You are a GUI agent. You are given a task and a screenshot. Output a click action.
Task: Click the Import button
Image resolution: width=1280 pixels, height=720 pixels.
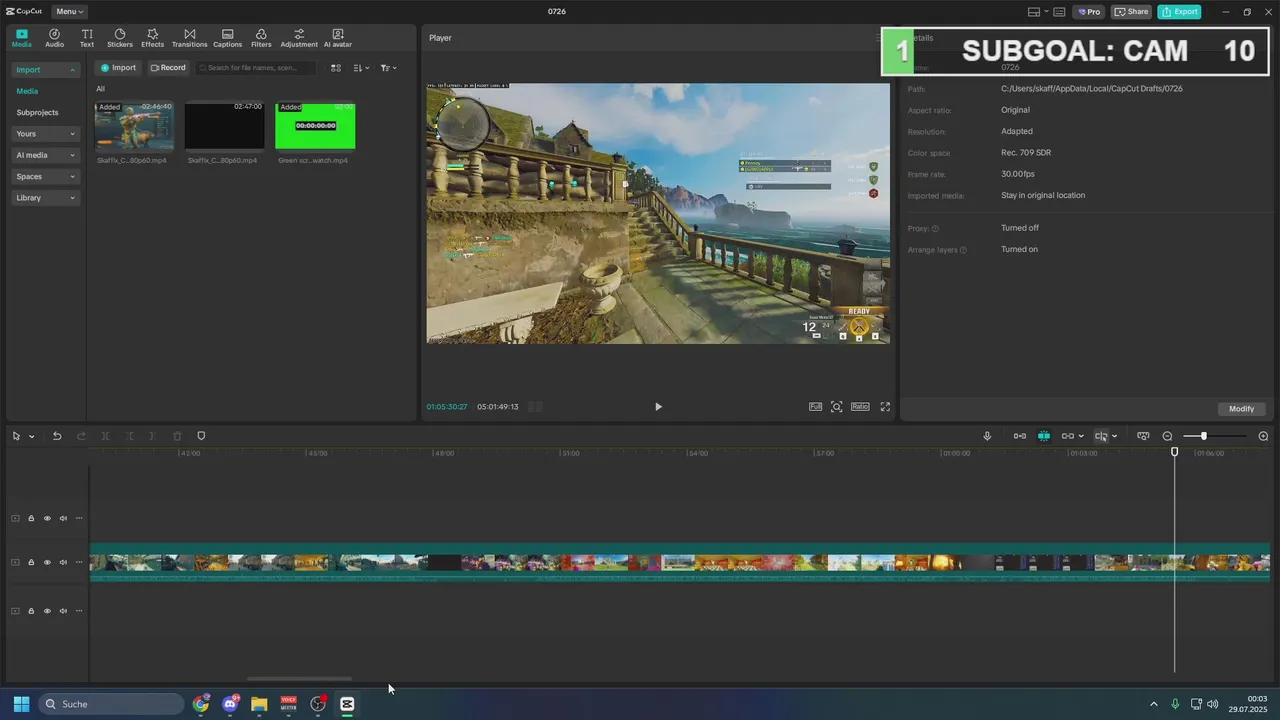click(x=118, y=68)
